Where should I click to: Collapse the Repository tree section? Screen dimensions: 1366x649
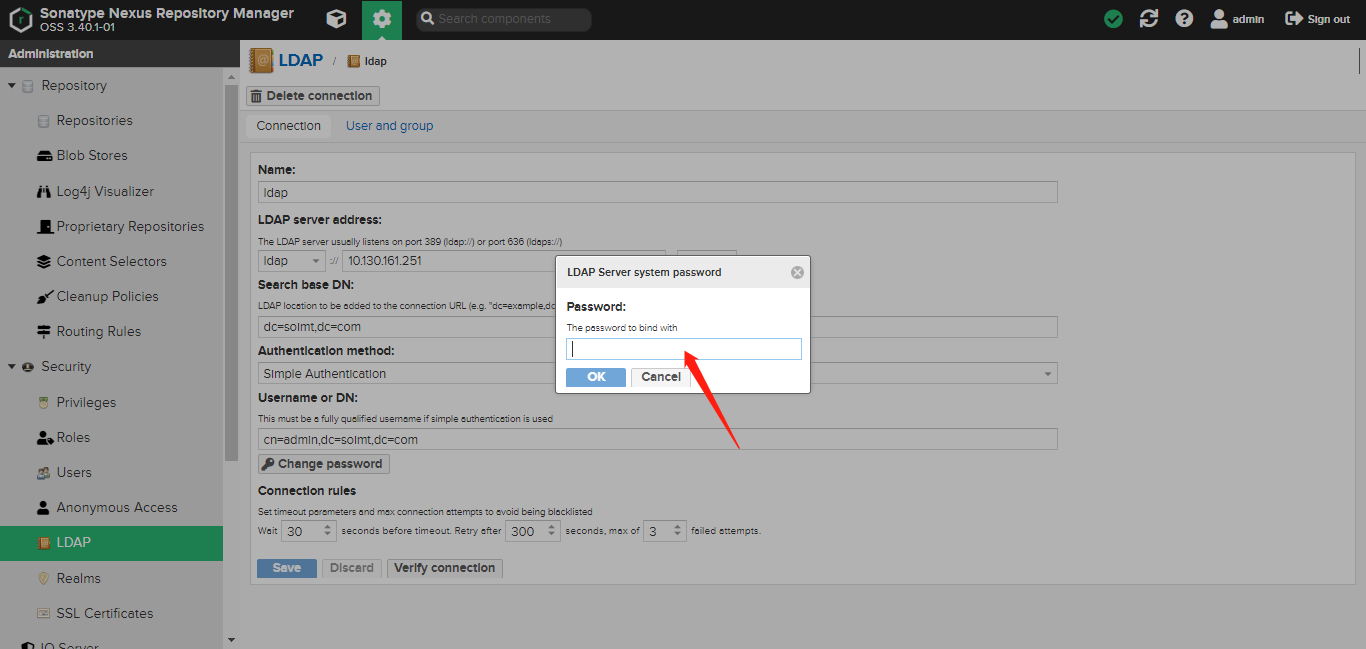coord(12,86)
